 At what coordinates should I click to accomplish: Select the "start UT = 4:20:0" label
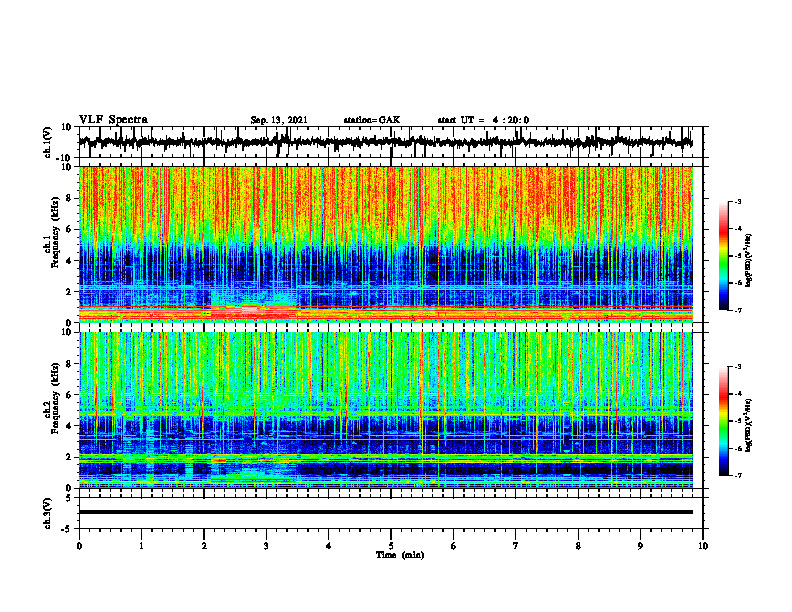(483, 120)
